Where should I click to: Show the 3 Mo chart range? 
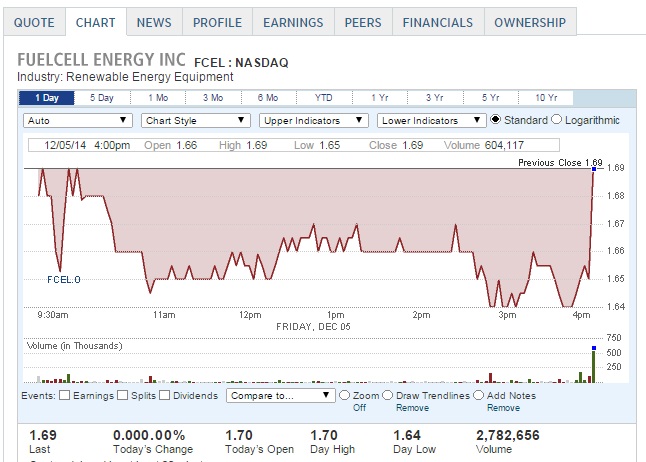[x=213, y=98]
